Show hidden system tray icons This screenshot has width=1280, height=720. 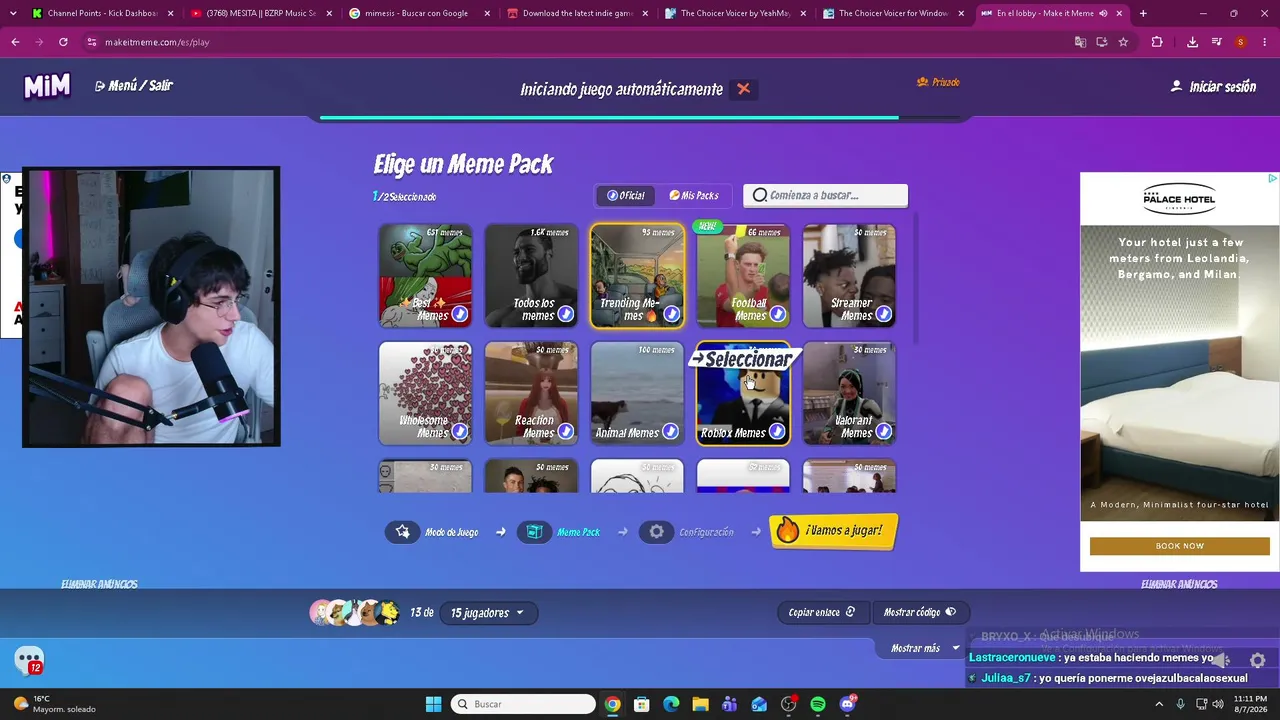[x=1160, y=704]
